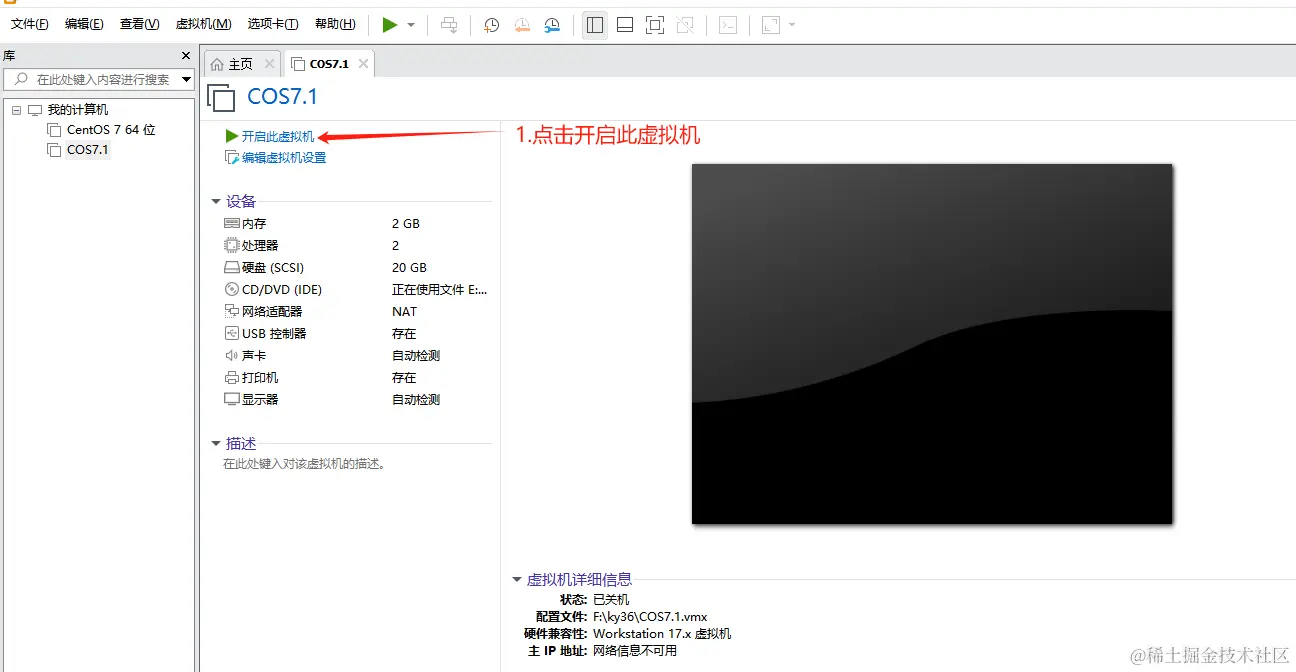The height and width of the screenshot is (672, 1296).
Task: Switch to the 主页 tab
Action: pyautogui.click(x=240, y=62)
